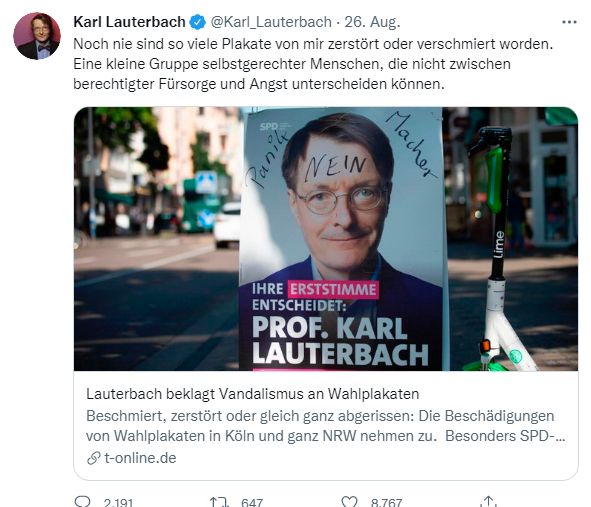Click the retweet arrows icon

coord(219,502)
